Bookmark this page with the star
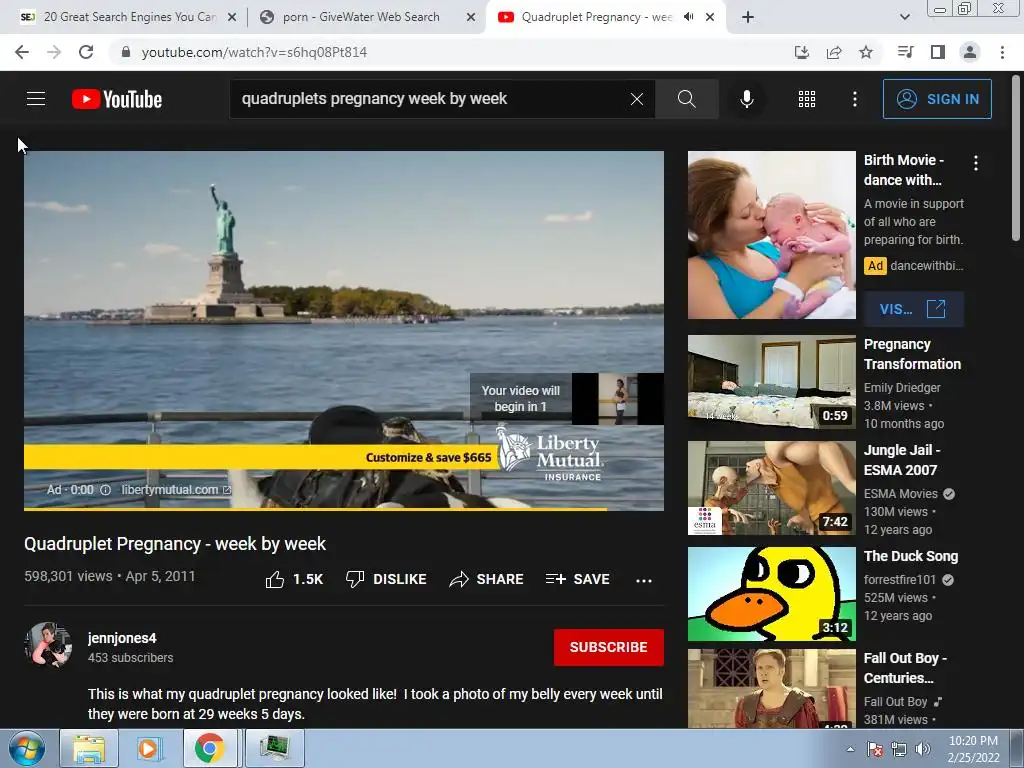Screen dimensions: 1024x768 click(866, 52)
